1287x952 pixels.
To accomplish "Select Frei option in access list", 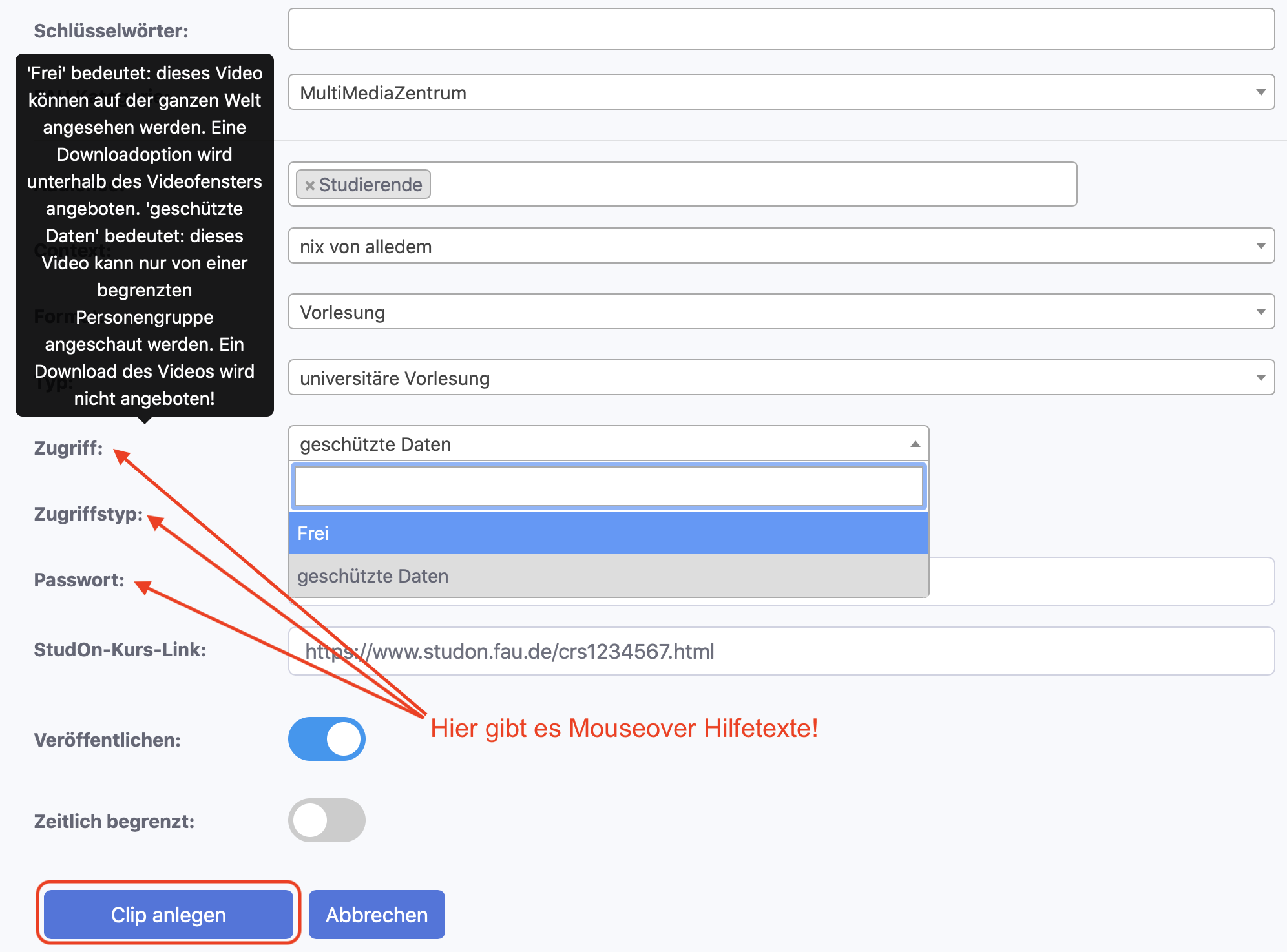I will [609, 533].
